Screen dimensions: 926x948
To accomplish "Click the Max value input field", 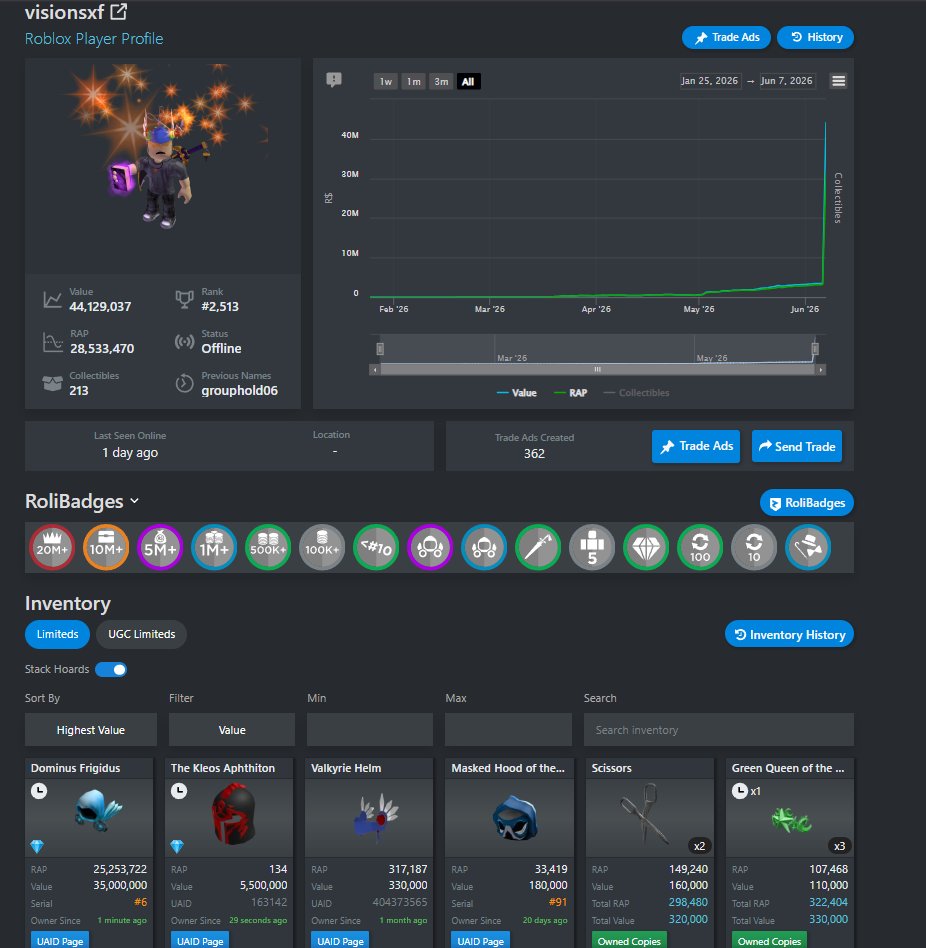I will 508,730.
